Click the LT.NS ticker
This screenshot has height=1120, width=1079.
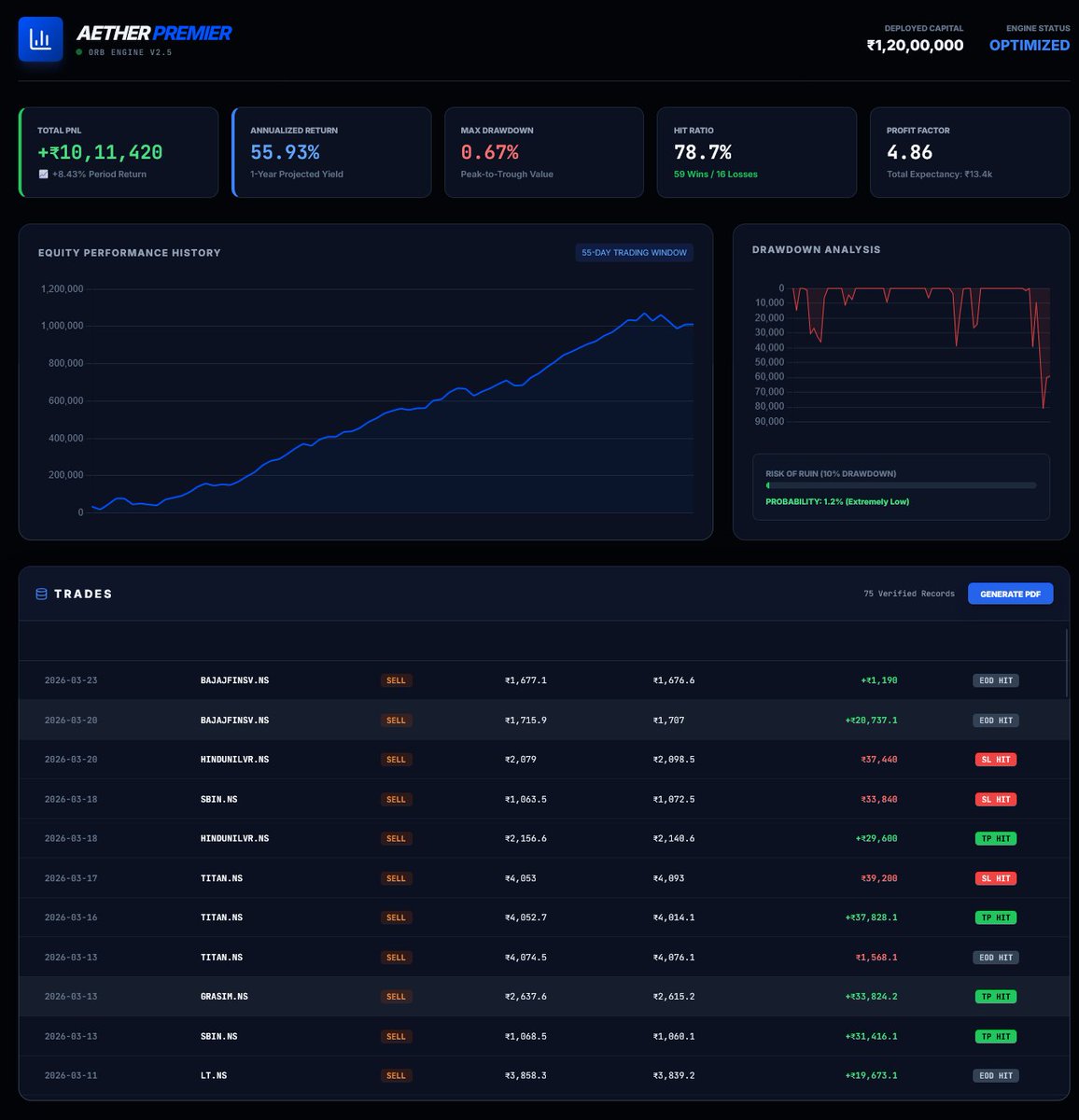(x=214, y=1076)
